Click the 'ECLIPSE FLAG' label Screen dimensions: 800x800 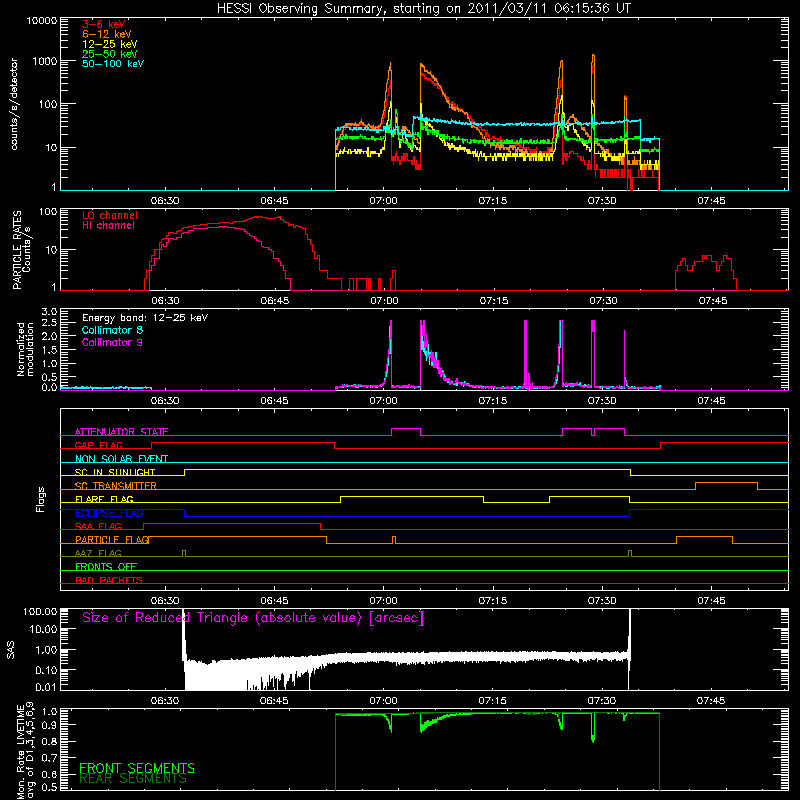(x=109, y=513)
